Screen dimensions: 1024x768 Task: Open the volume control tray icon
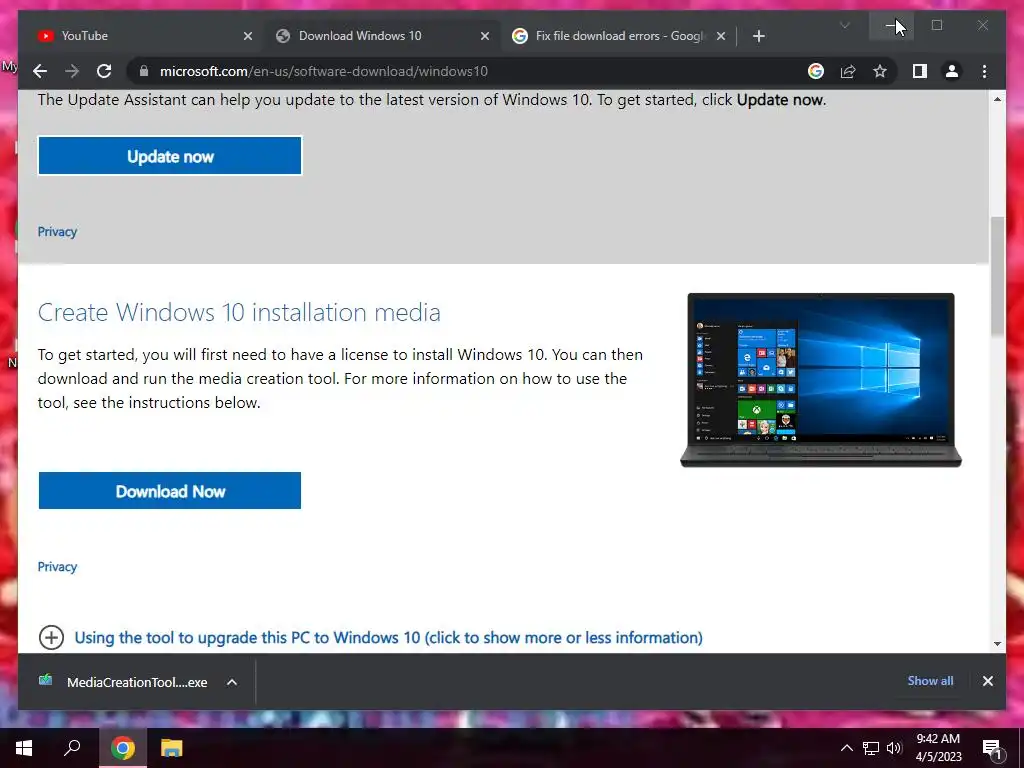click(x=894, y=748)
